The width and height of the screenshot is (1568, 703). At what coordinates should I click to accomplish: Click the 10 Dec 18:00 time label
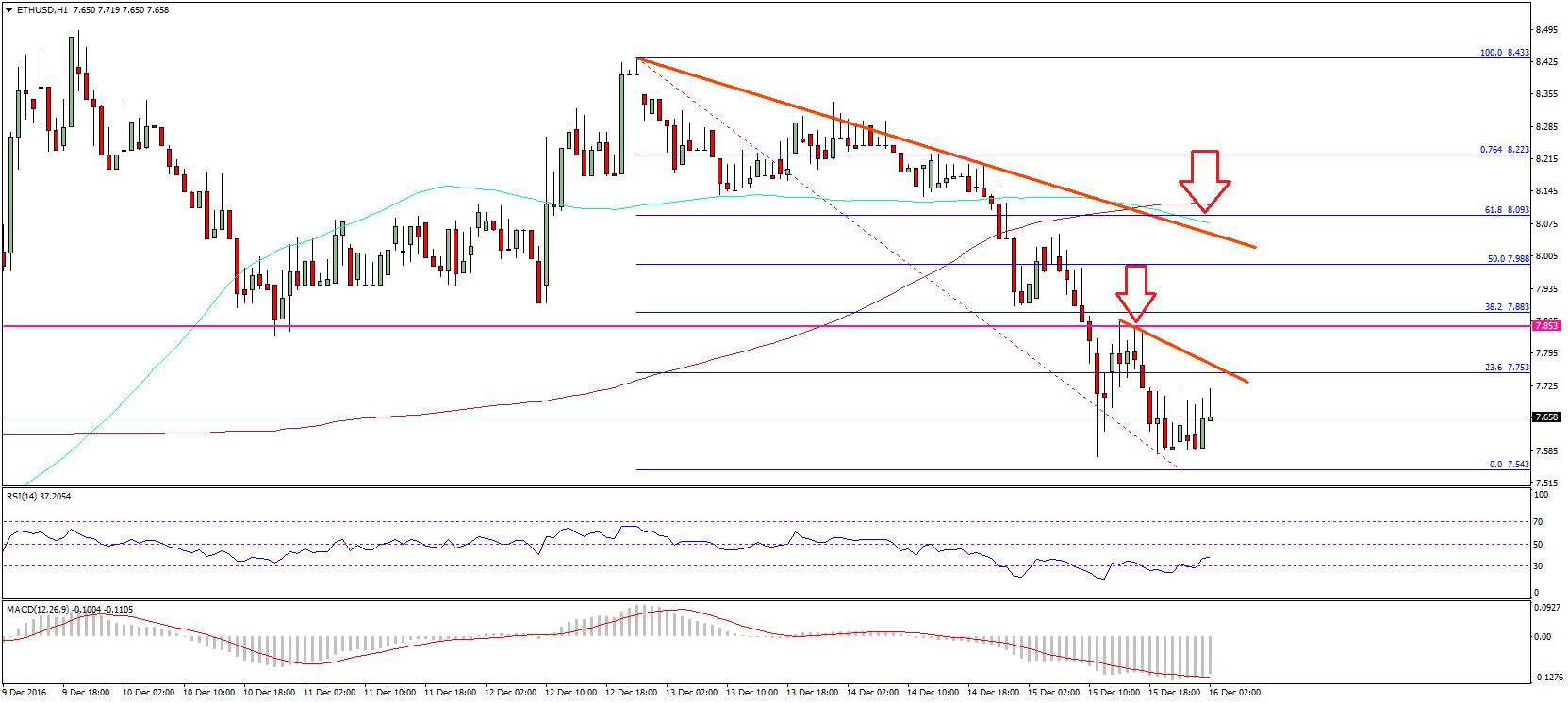pyautogui.click(x=270, y=693)
